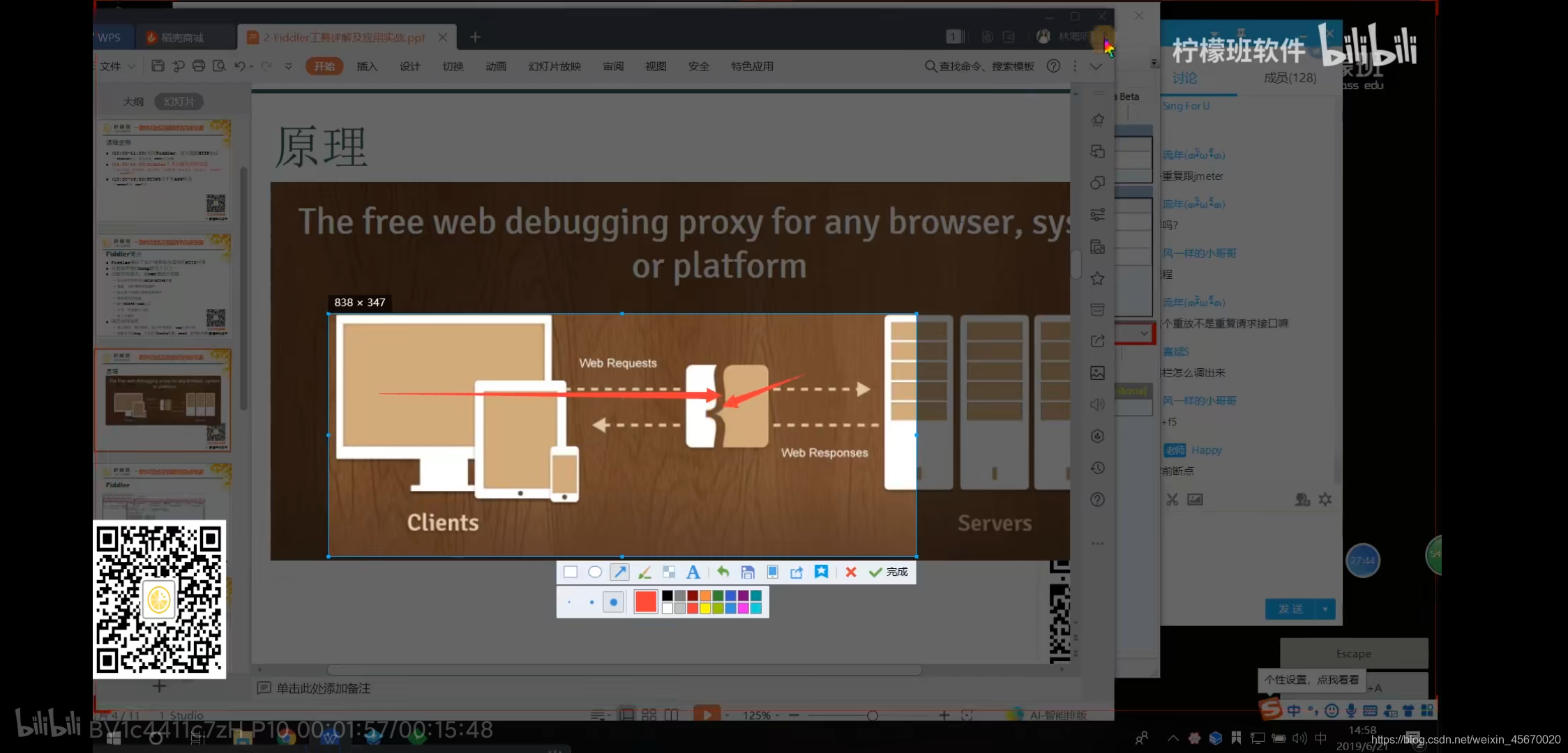Open 成员(128) members tab
The height and width of the screenshot is (753, 1568).
[1290, 78]
